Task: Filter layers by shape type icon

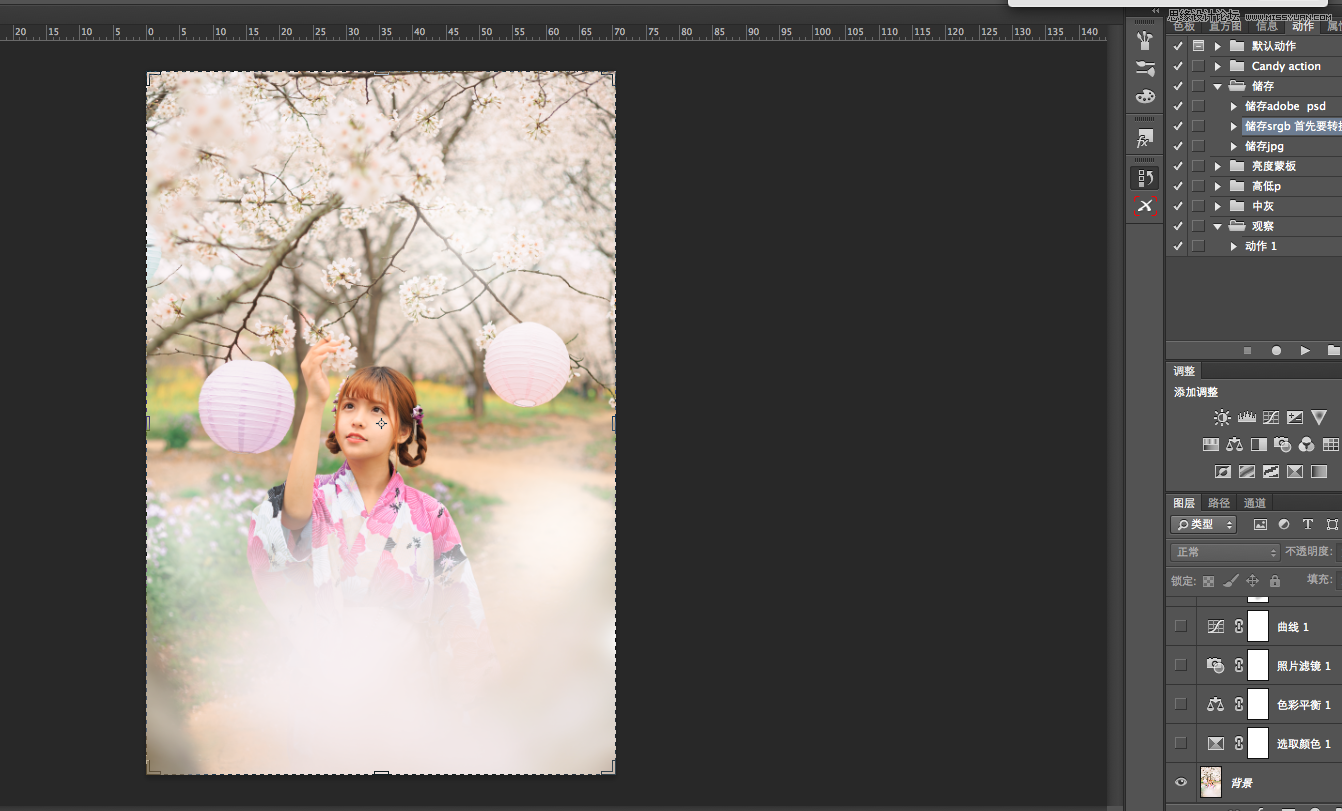Action: [x=1332, y=525]
